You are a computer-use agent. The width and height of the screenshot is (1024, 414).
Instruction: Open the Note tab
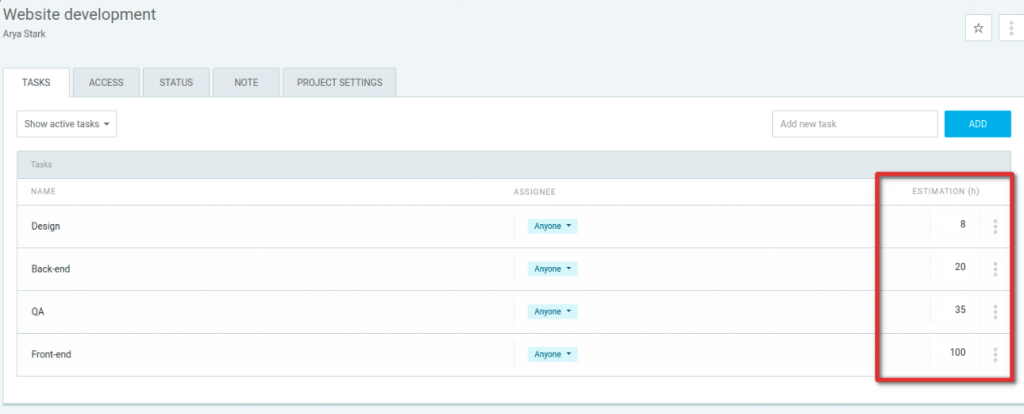click(246, 83)
